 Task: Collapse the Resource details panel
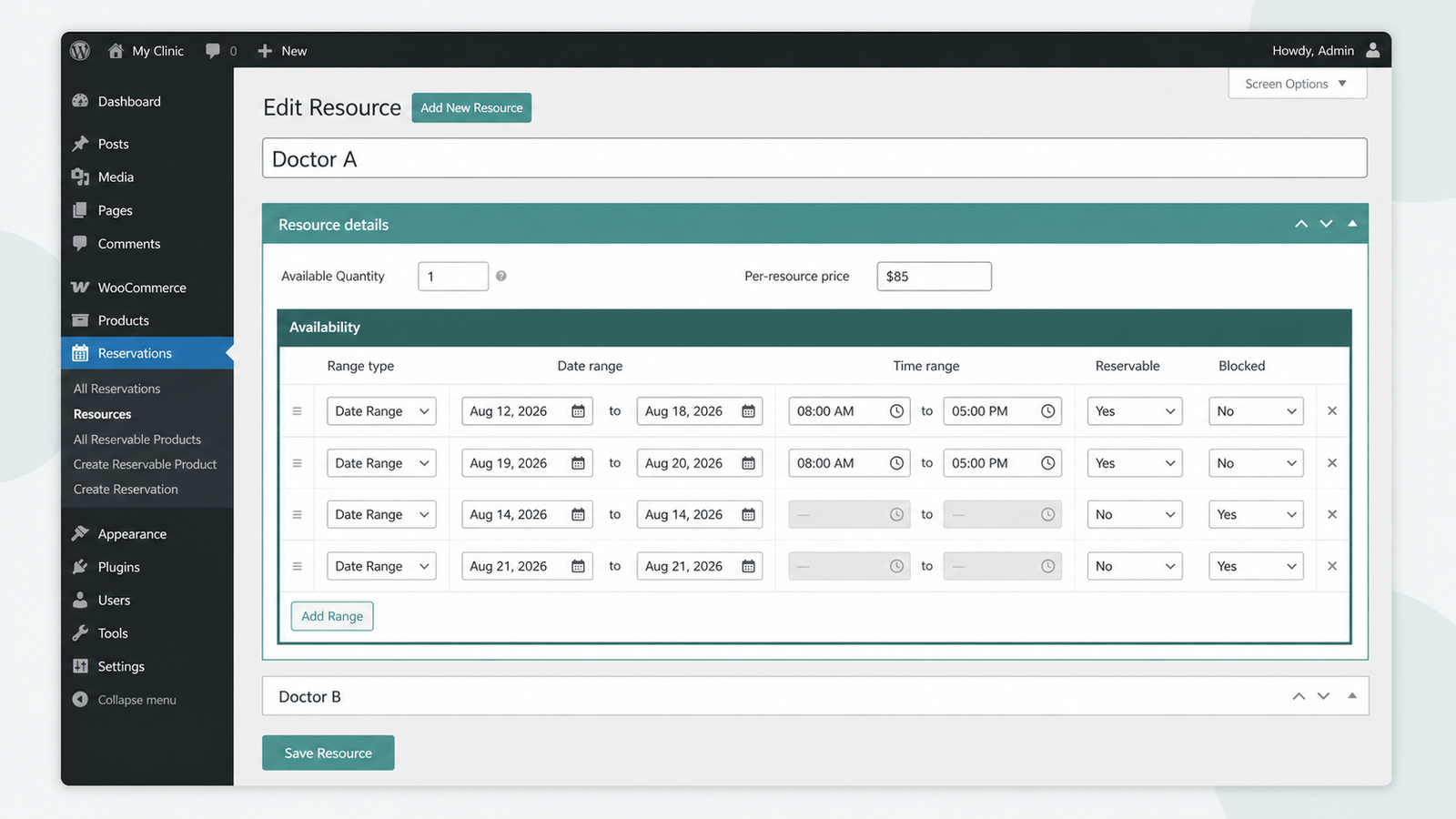[1352, 224]
